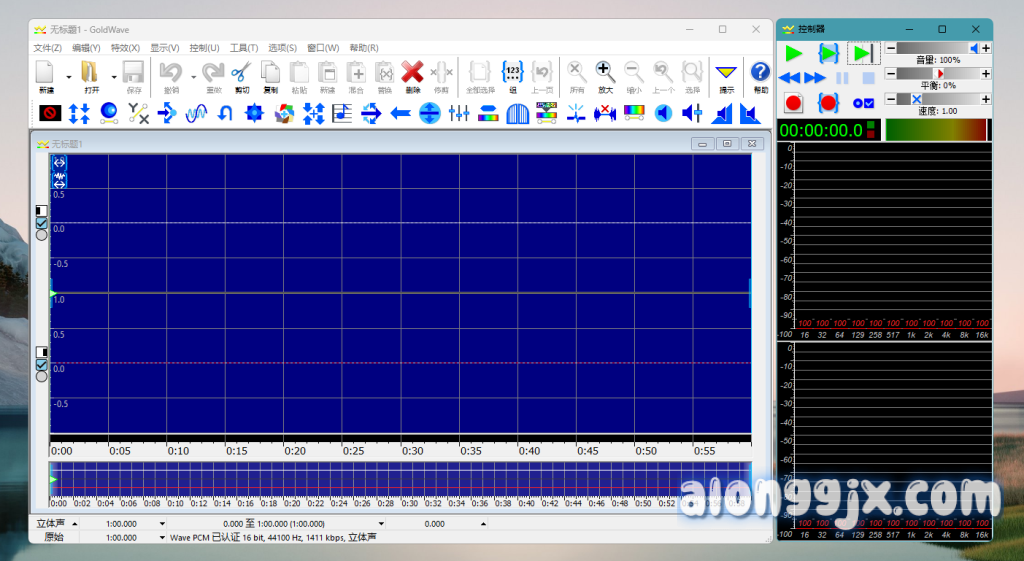Toggle the left channel checkbox beside upper waveform

pos(42,223)
